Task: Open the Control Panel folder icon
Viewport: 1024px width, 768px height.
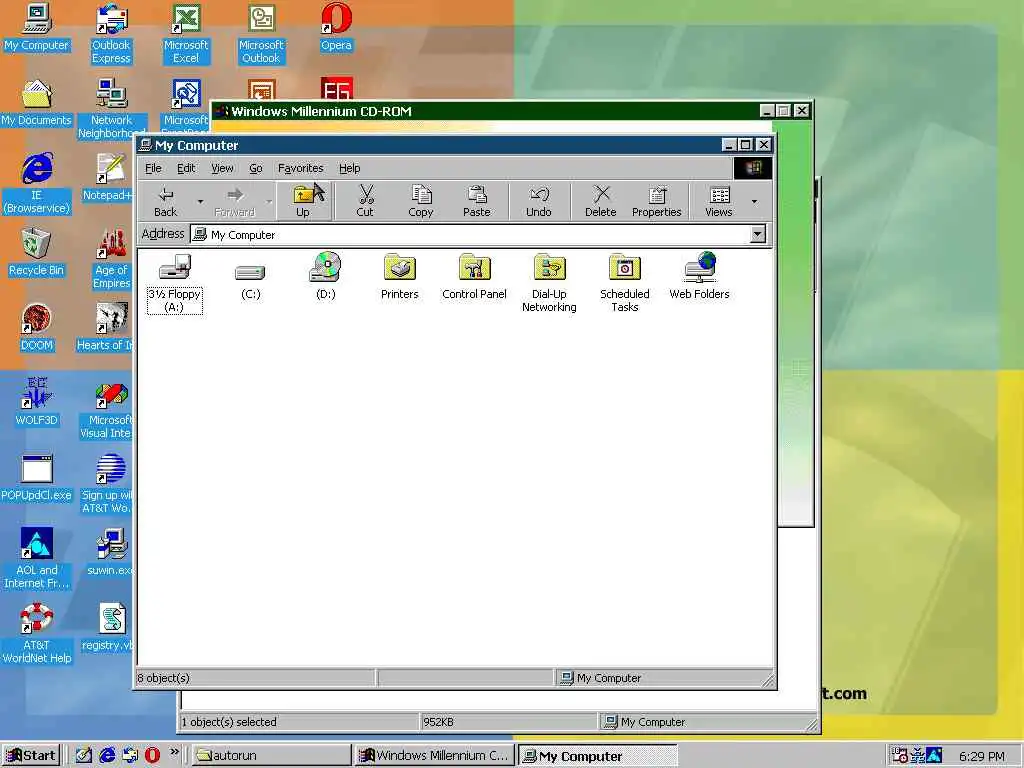Action: [x=474, y=277]
